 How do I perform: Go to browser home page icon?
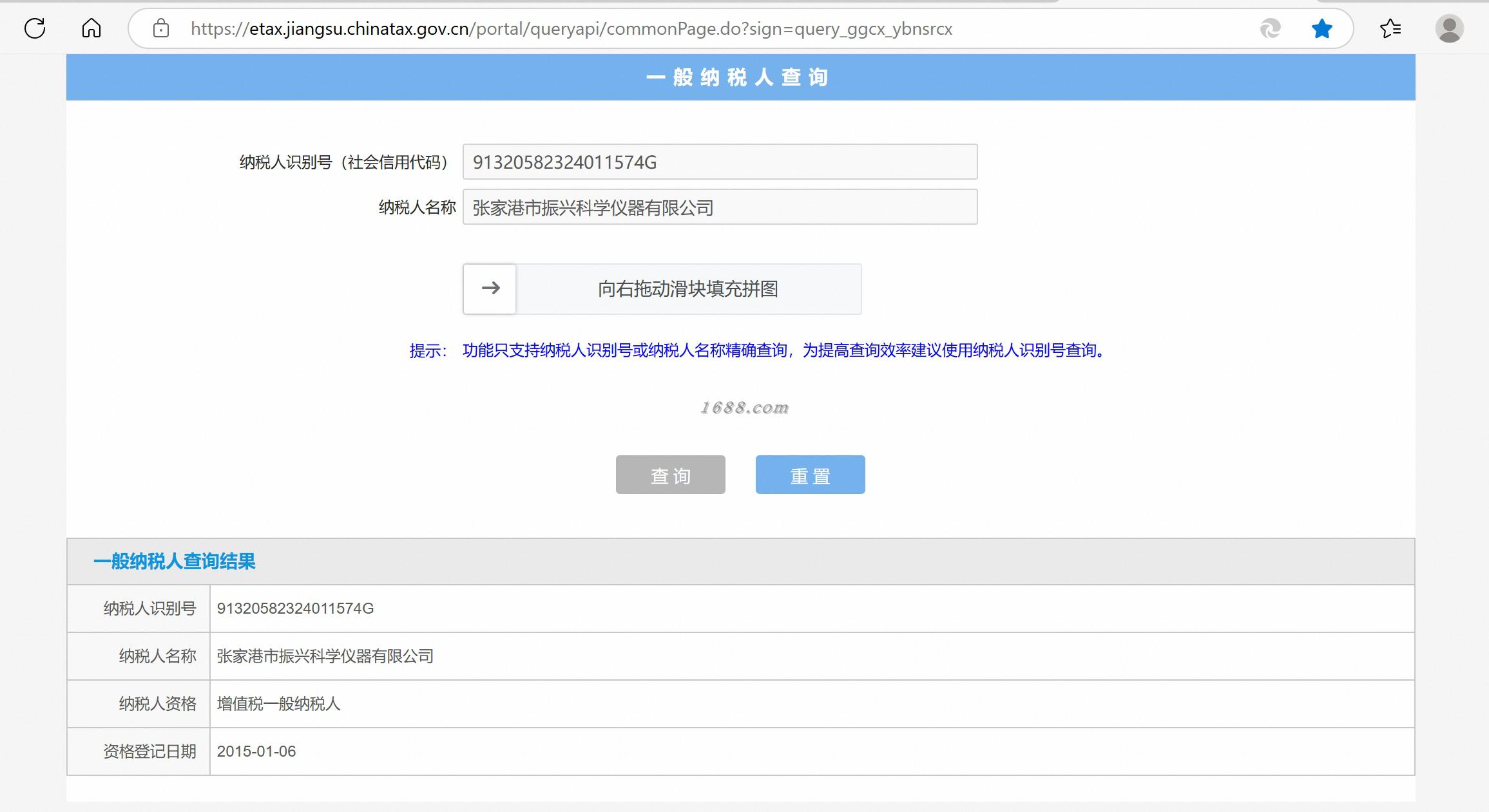click(91, 28)
